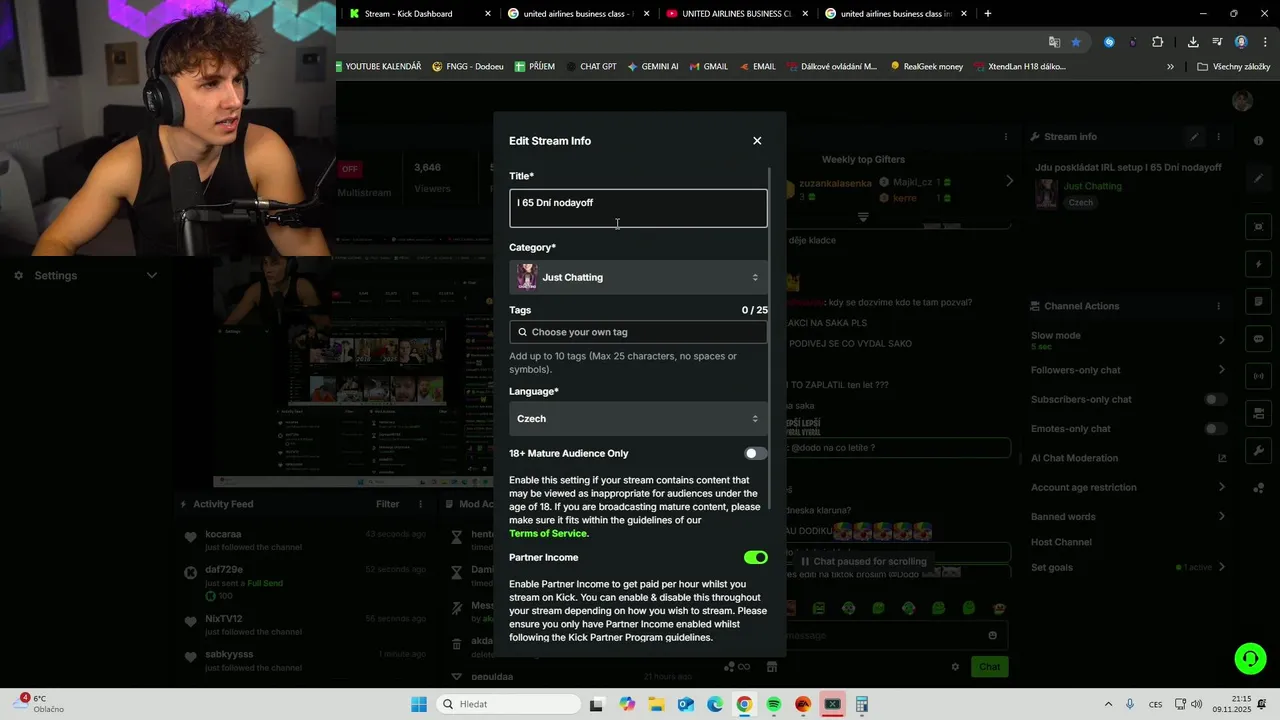The image size is (1280, 720).
Task: Show more bookmarks overflow chevron
Action: pyautogui.click(x=1170, y=67)
